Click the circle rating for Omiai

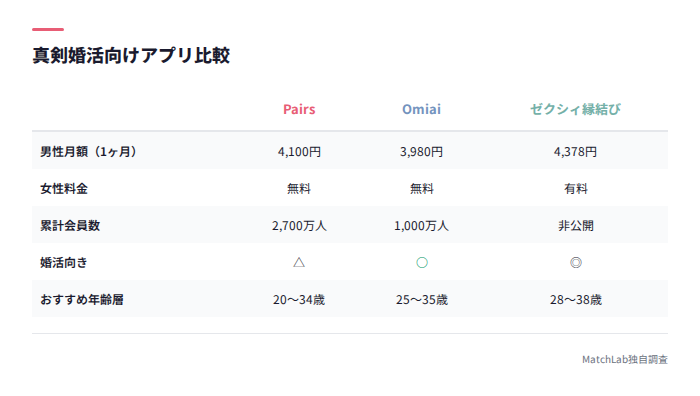pyautogui.click(x=422, y=263)
